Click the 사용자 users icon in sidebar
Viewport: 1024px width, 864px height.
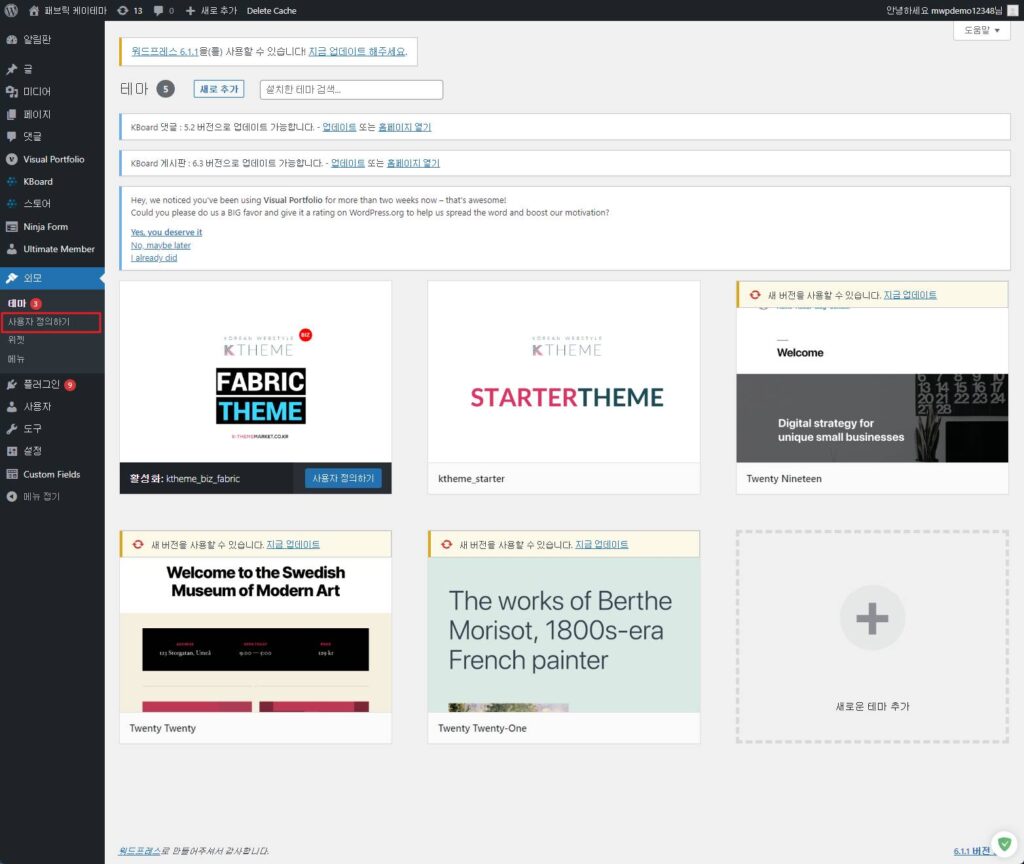click(12, 406)
